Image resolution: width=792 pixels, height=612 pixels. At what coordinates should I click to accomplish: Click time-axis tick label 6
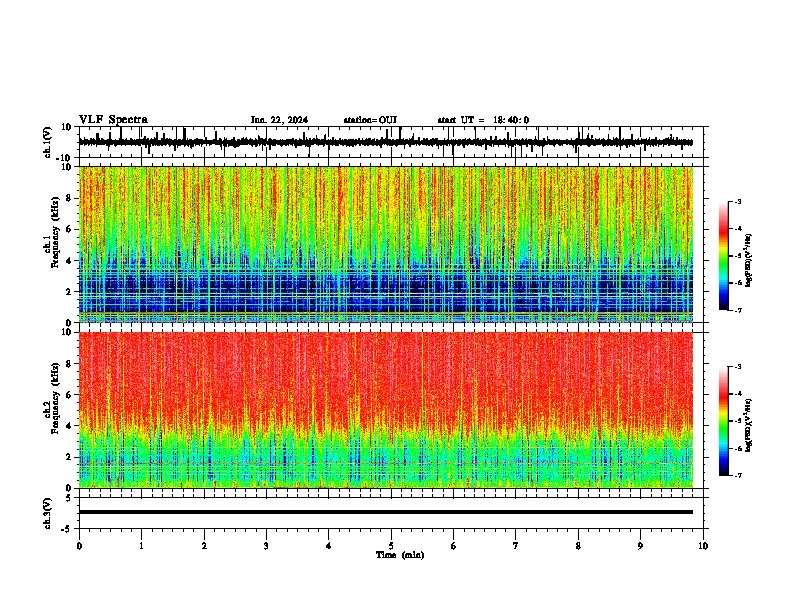(x=453, y=546)
